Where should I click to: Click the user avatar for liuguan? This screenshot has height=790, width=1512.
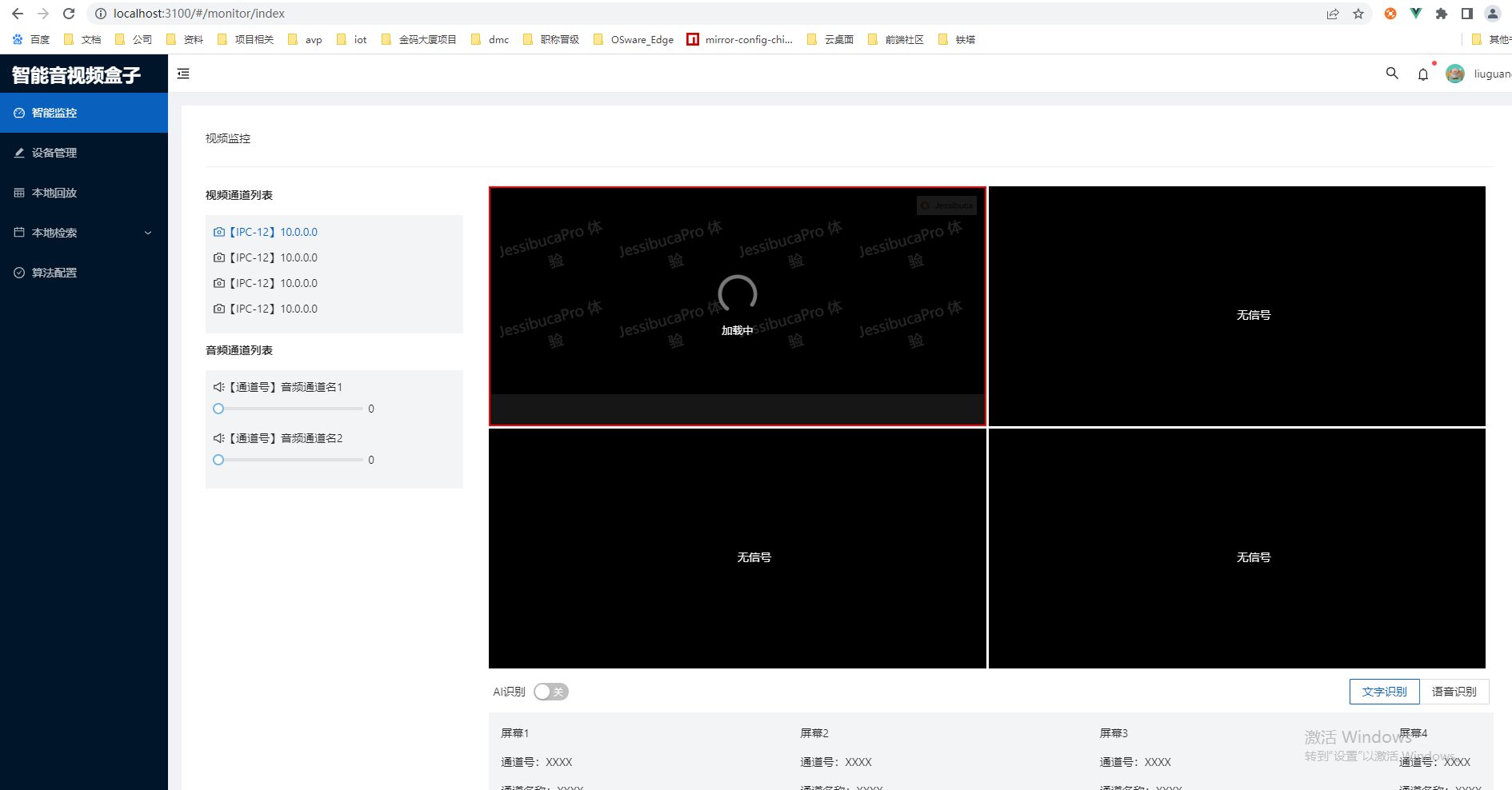[1455, 73]
